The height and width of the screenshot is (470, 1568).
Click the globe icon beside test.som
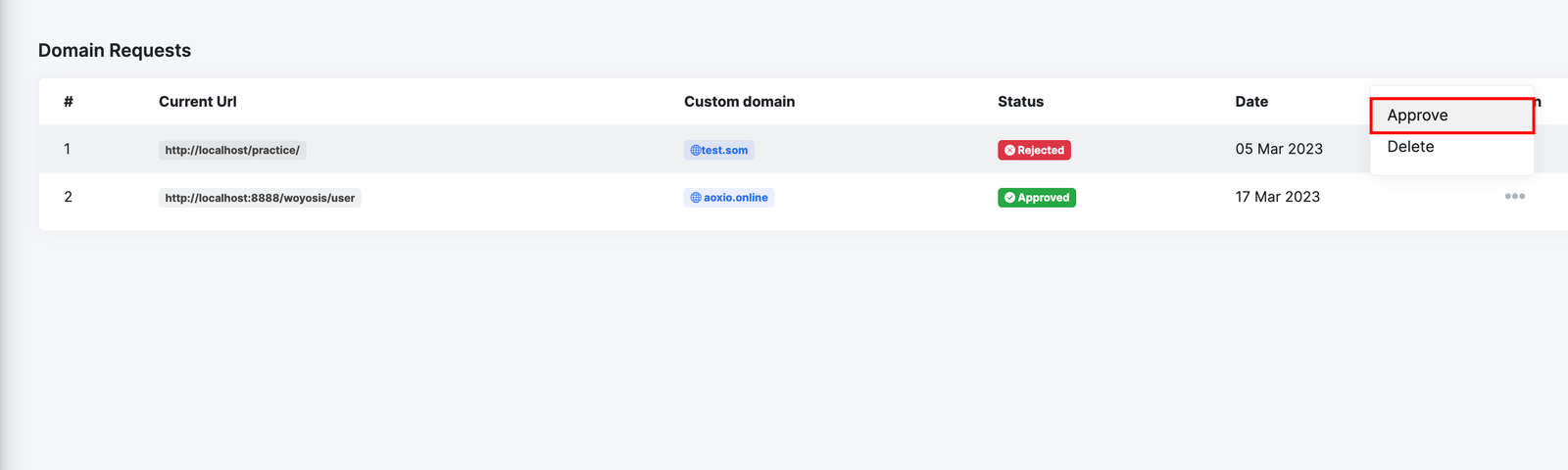695,151
